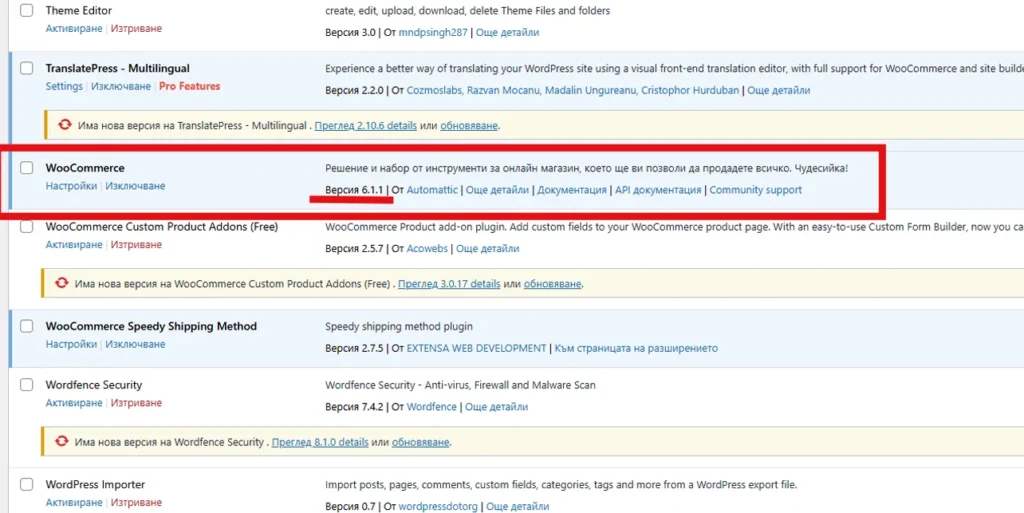Delete WooCommerce Custom Product Addons via Изтриване
This screenshot has height=513, width=1024.
pyautogui.click(x=136, y=245)
